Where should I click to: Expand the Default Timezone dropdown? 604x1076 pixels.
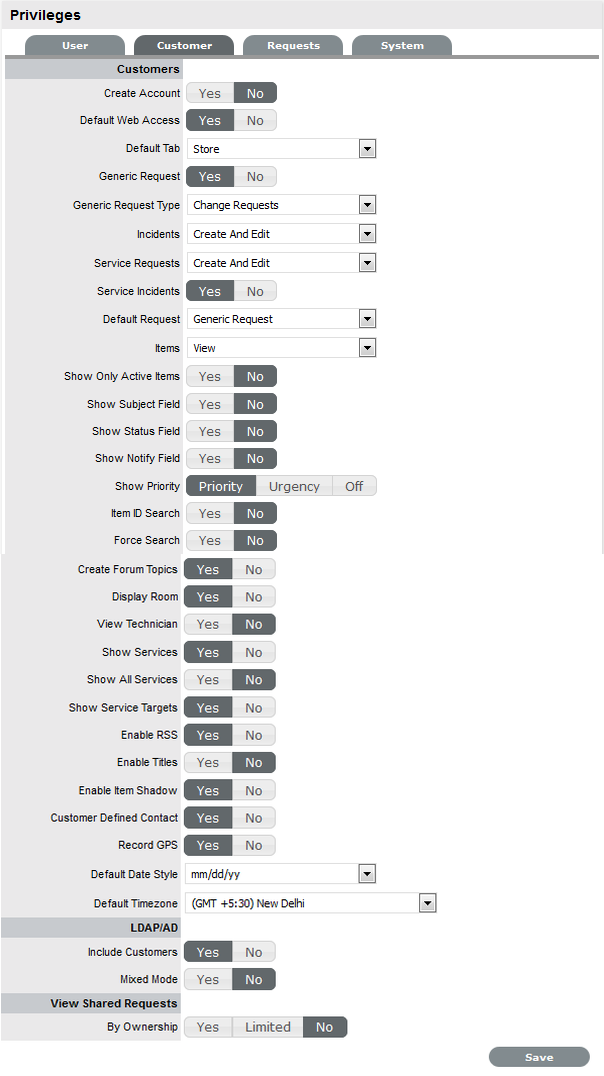pyautogui.click(x=427, y=903)
